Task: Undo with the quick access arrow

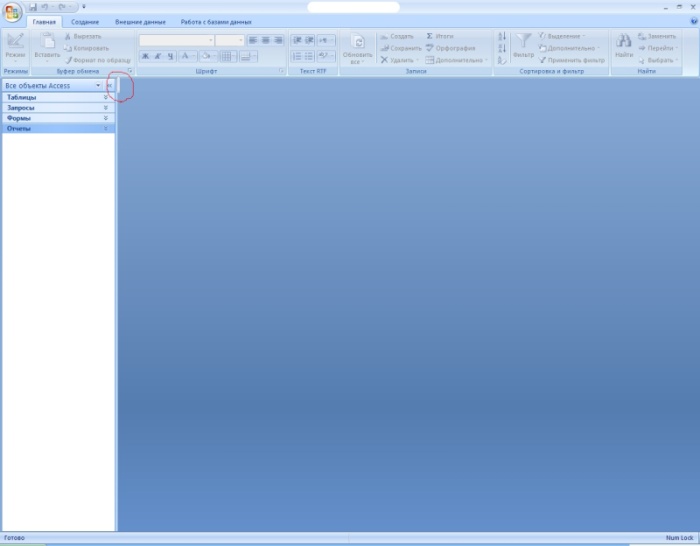Action: coord(45,7)
